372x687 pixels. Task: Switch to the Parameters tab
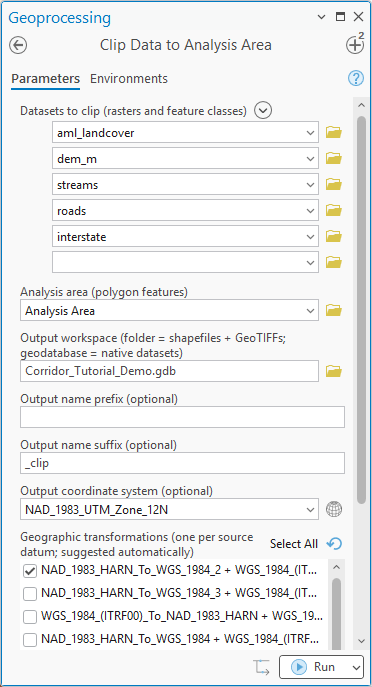coord(46,79)
